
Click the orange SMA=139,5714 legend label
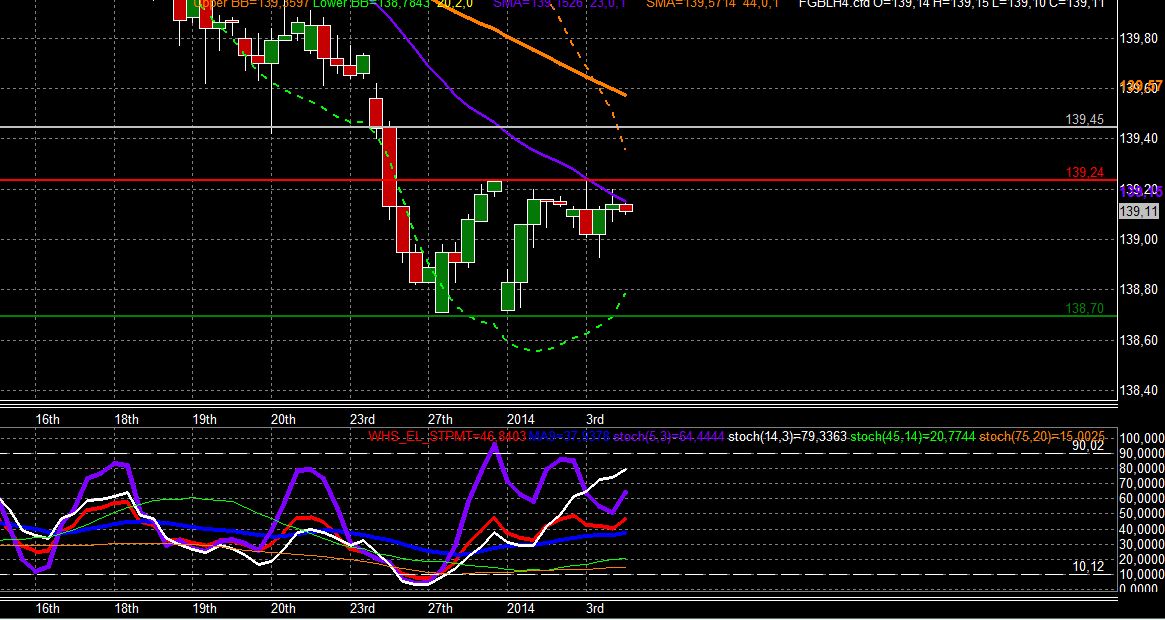click(x=712, y=4)
